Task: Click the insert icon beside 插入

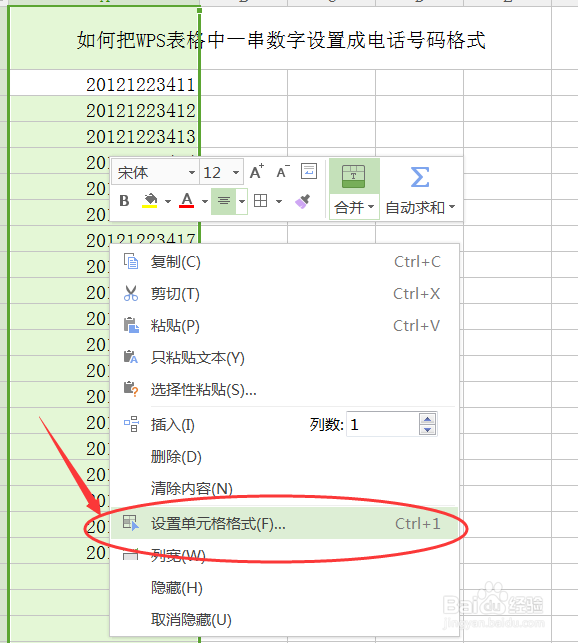Action: click(131, 424)
